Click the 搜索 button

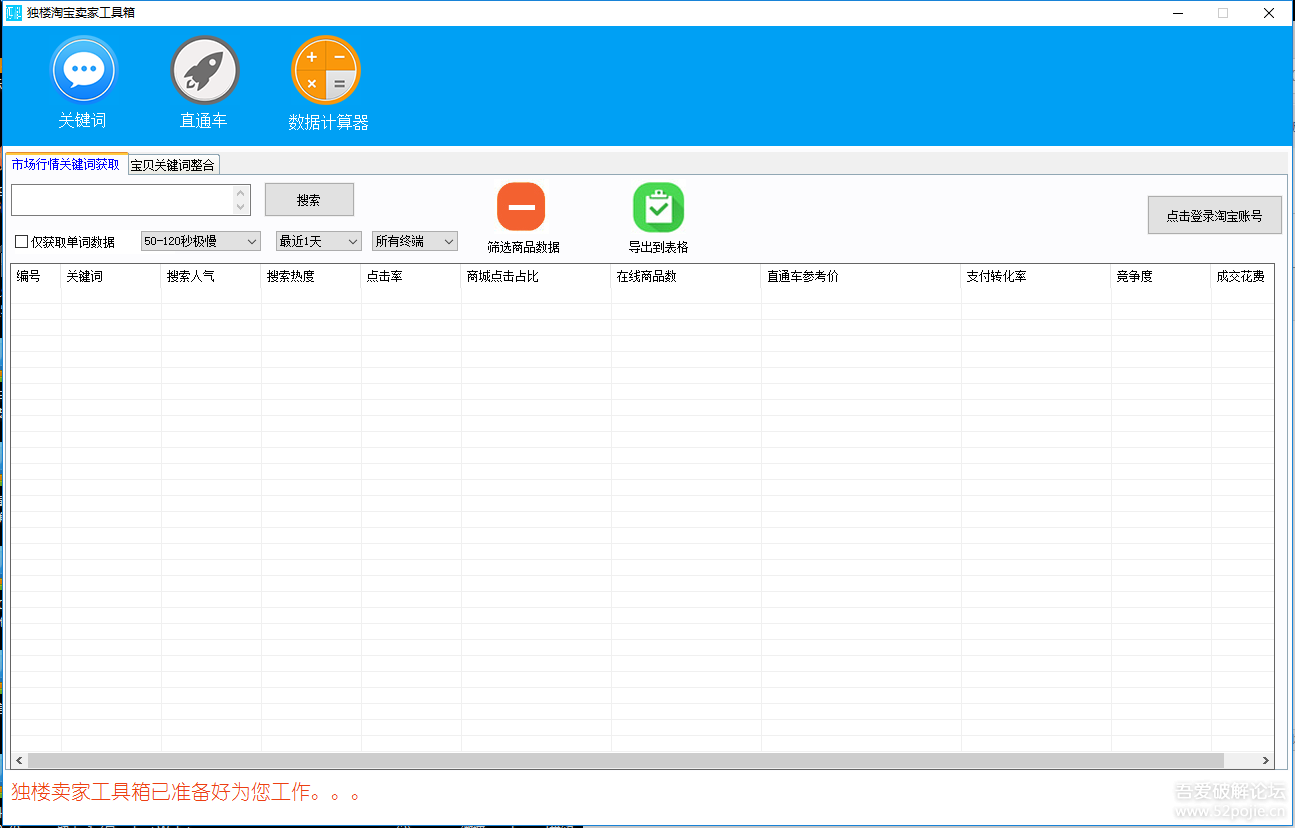point(309,200)
